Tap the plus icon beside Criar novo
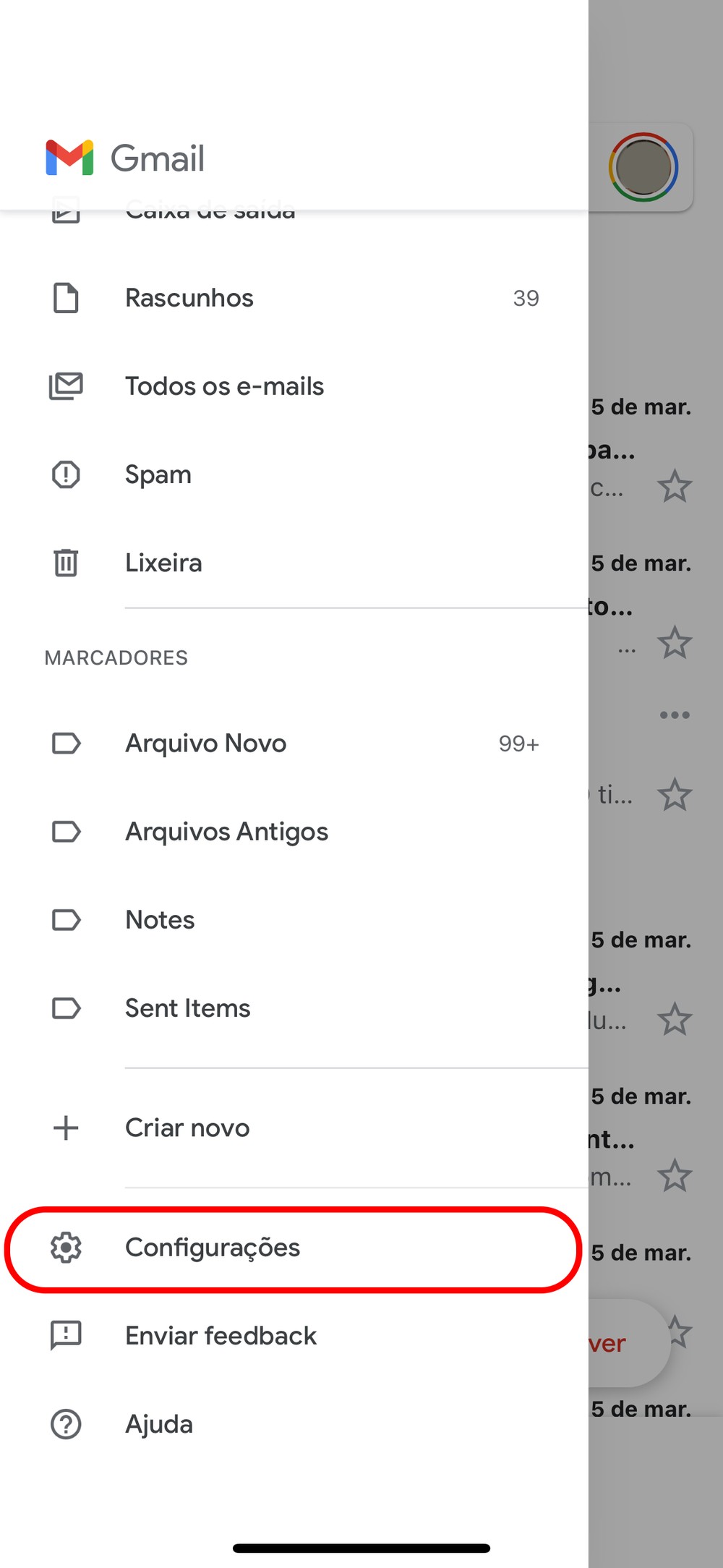The height and width of the screenshot is (1568, 723). pos(66,1128)
